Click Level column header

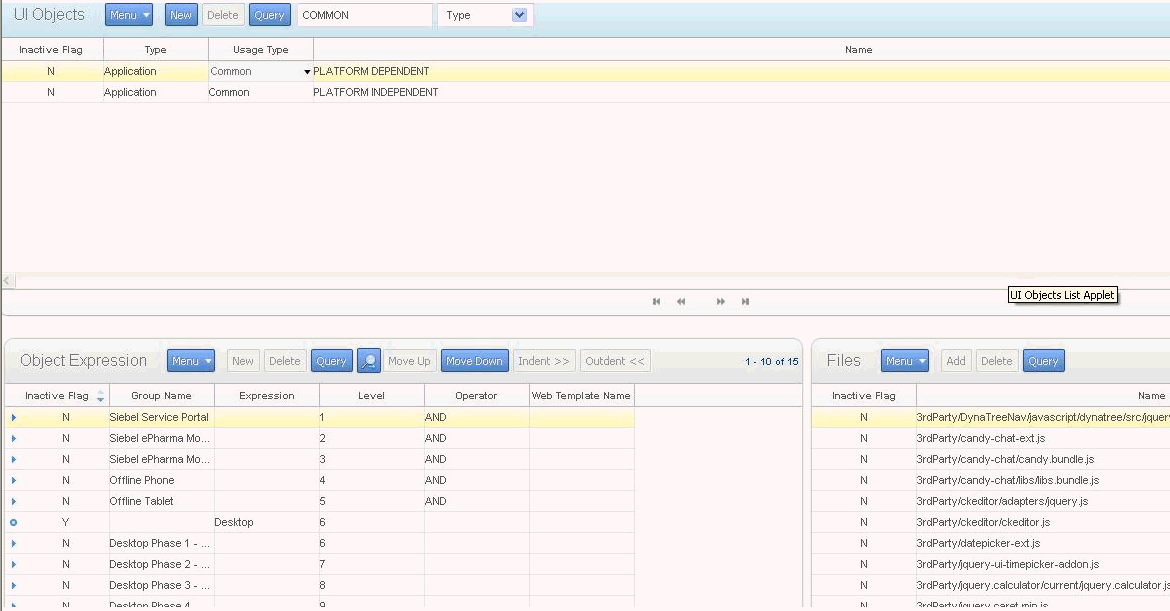(x=371, y=396)
